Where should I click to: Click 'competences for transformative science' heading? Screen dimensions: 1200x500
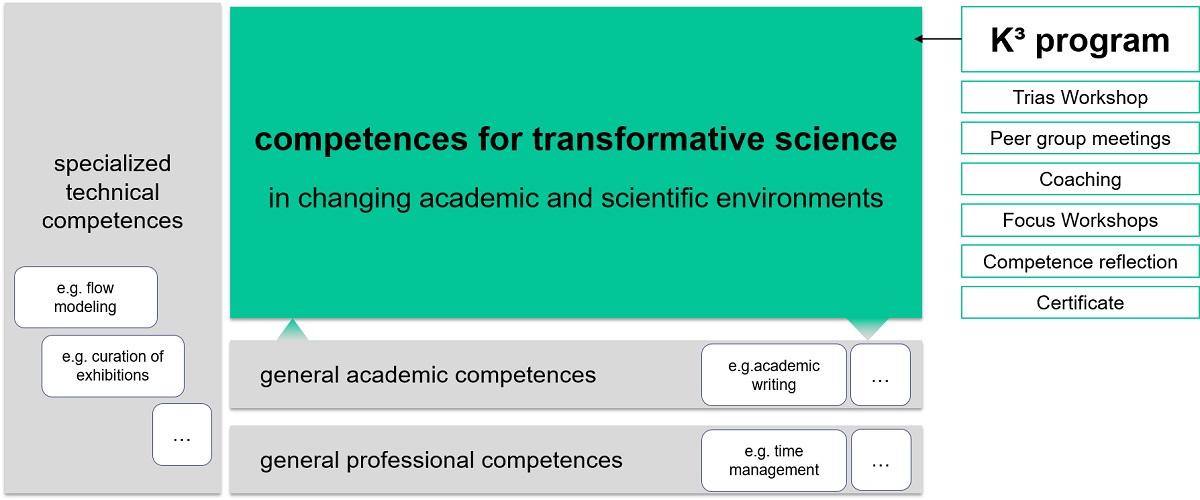576,139
